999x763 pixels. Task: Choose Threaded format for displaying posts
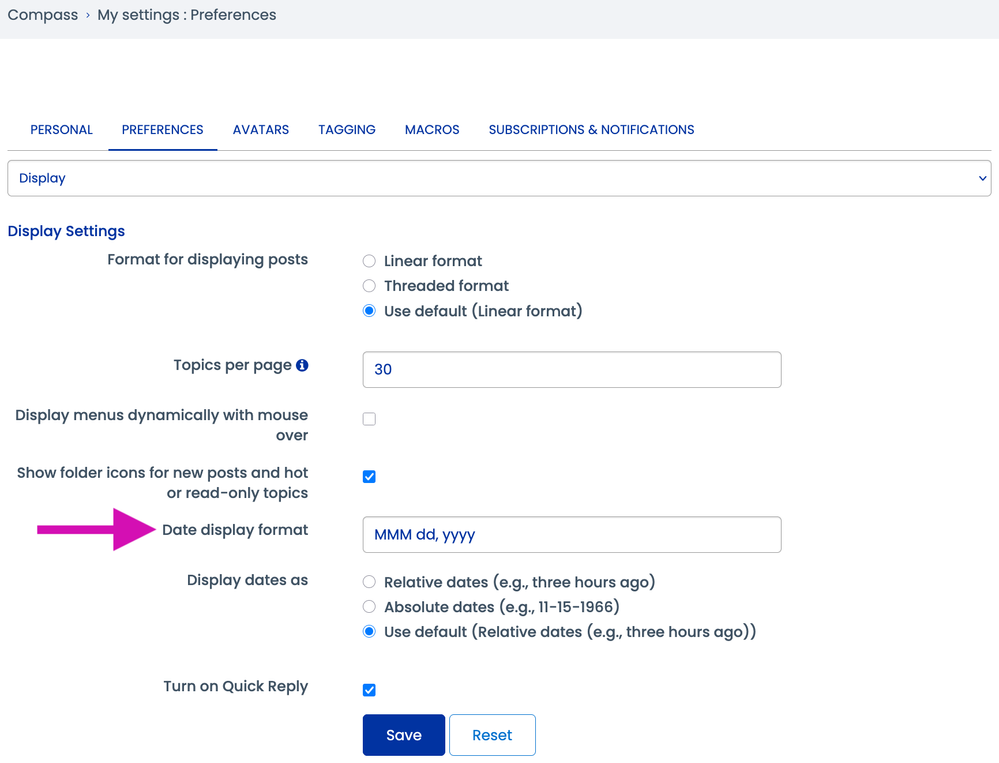pyautogui.click(x=369, y=286)
